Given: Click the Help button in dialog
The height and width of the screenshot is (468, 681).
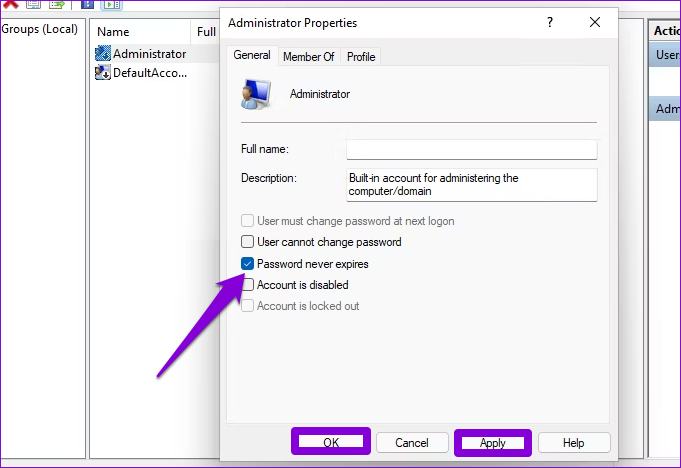Looking at the screenshot, I should tap(574, 443).
